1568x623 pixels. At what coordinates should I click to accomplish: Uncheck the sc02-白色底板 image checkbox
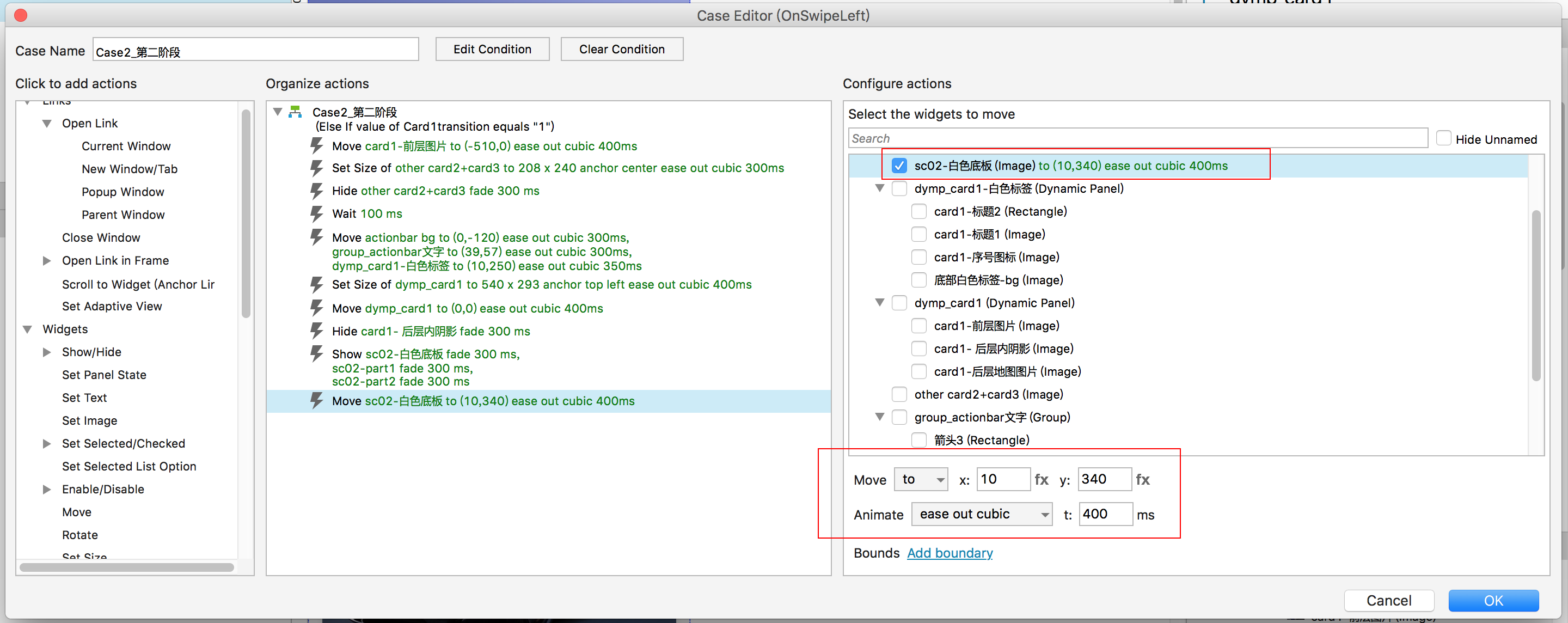click(899, 166)
